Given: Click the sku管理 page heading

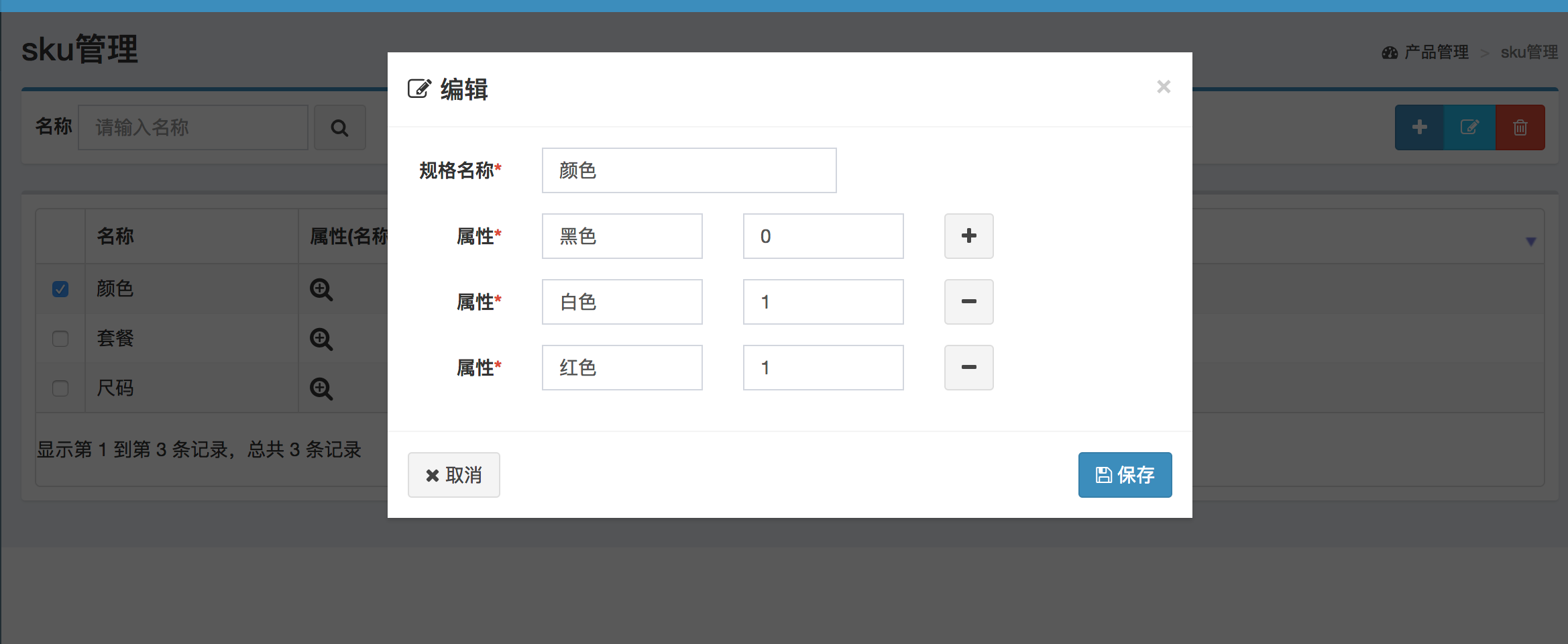Looking at the screenshot, I should pyautogui.click(x=80, y=50).
